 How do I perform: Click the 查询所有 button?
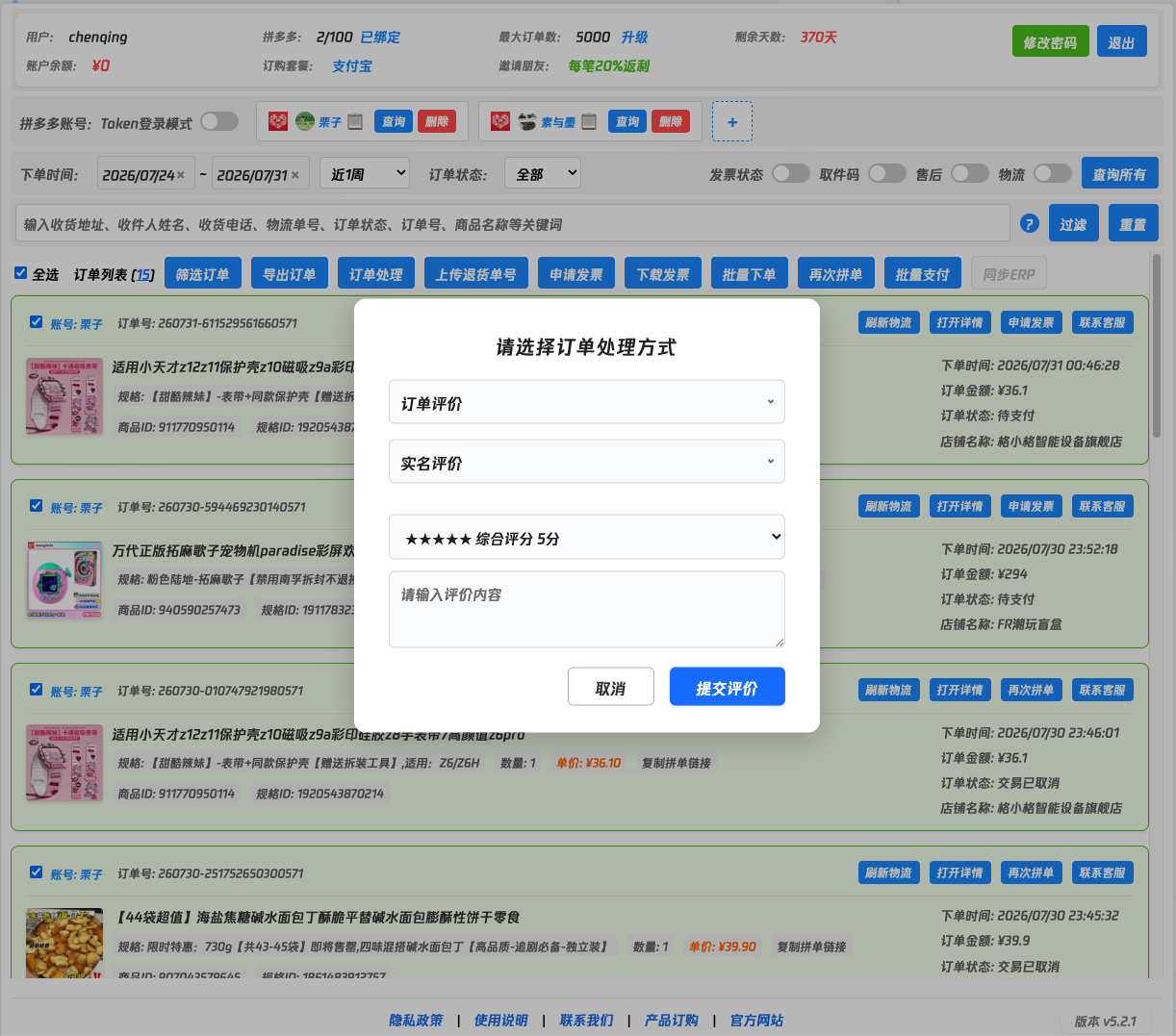(1120, 173)
